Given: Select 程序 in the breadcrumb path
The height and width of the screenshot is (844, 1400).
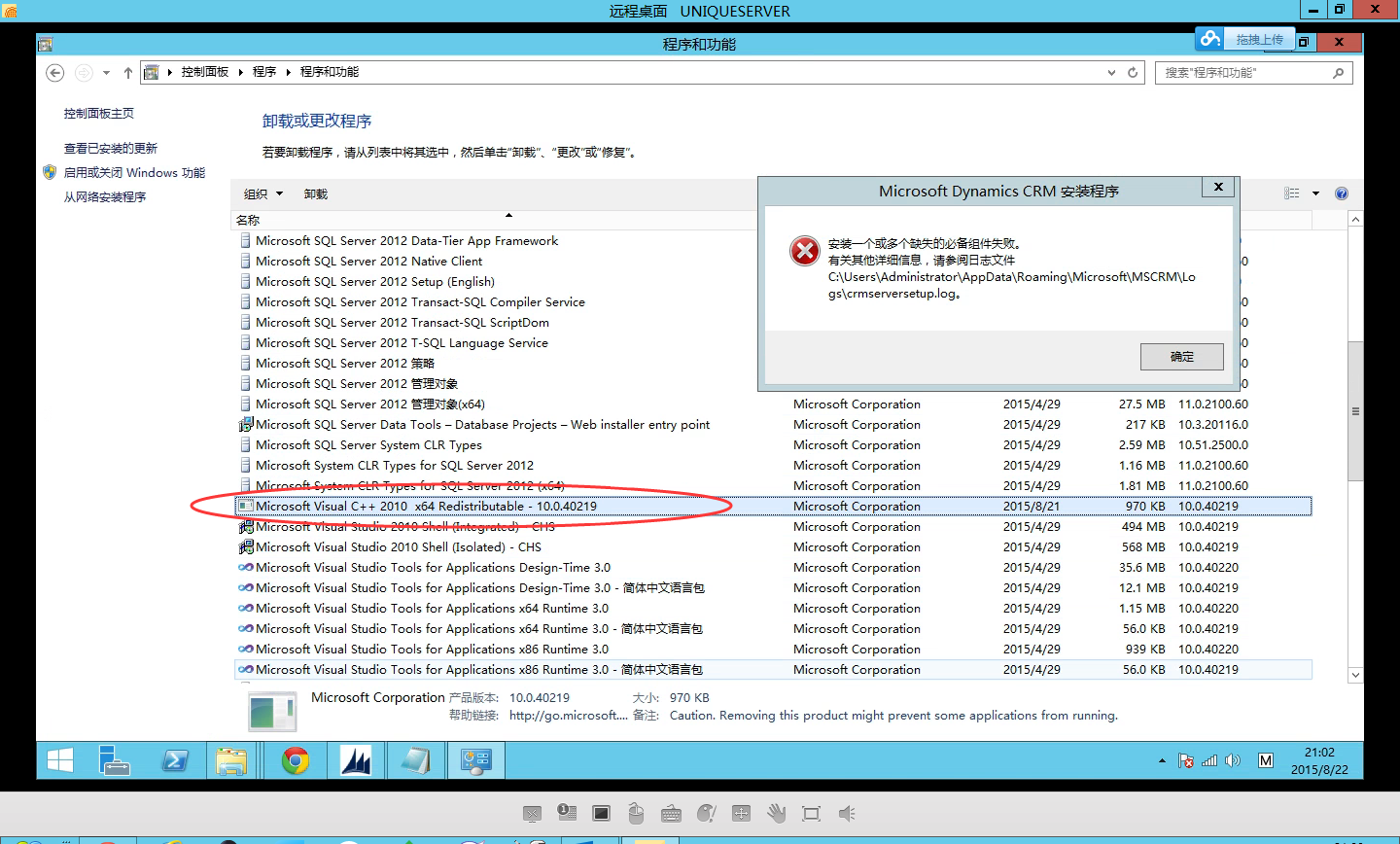Looking at the screenshot, I should tap(264, 72).
